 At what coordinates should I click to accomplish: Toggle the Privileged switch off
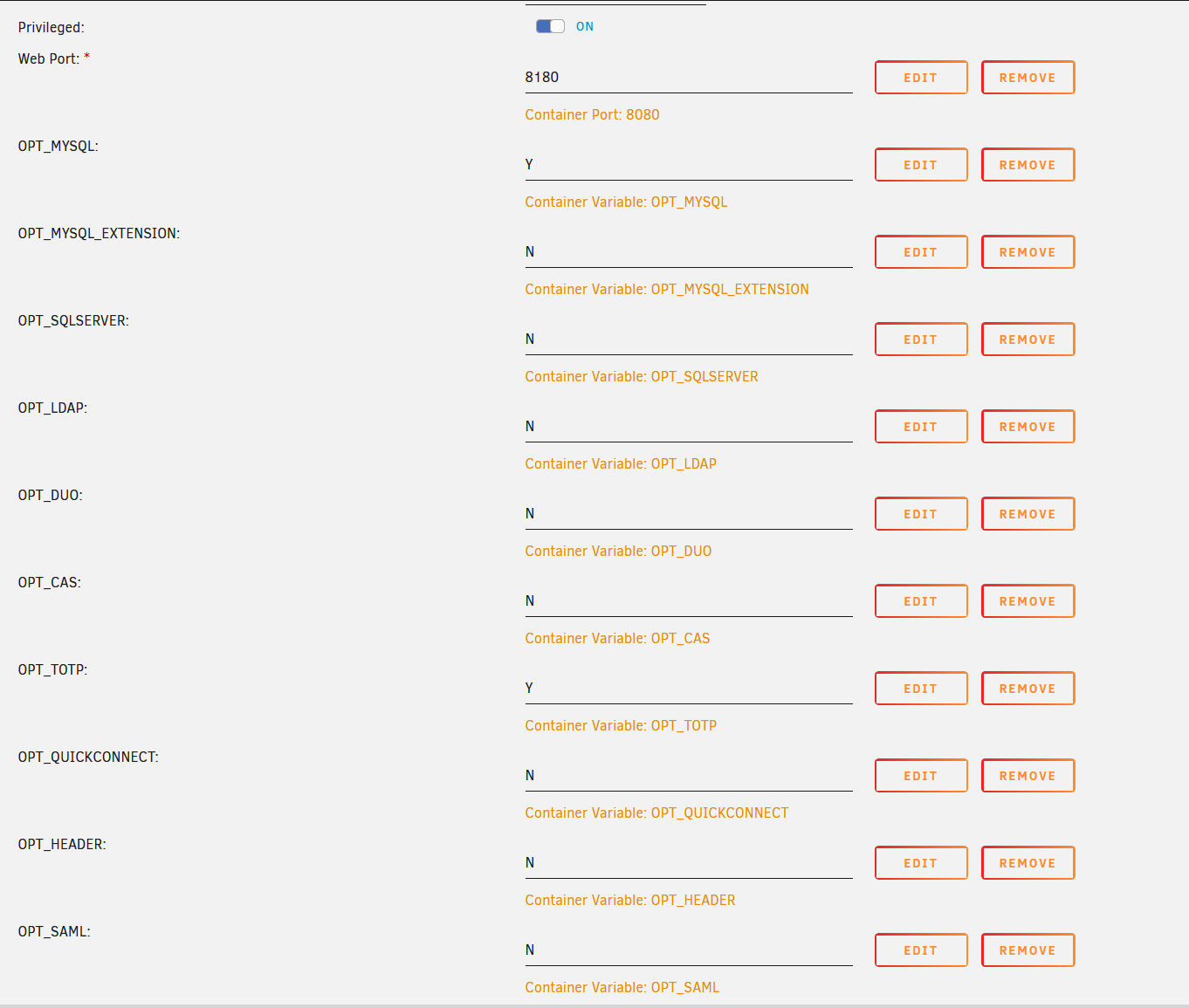click(550, 26)
